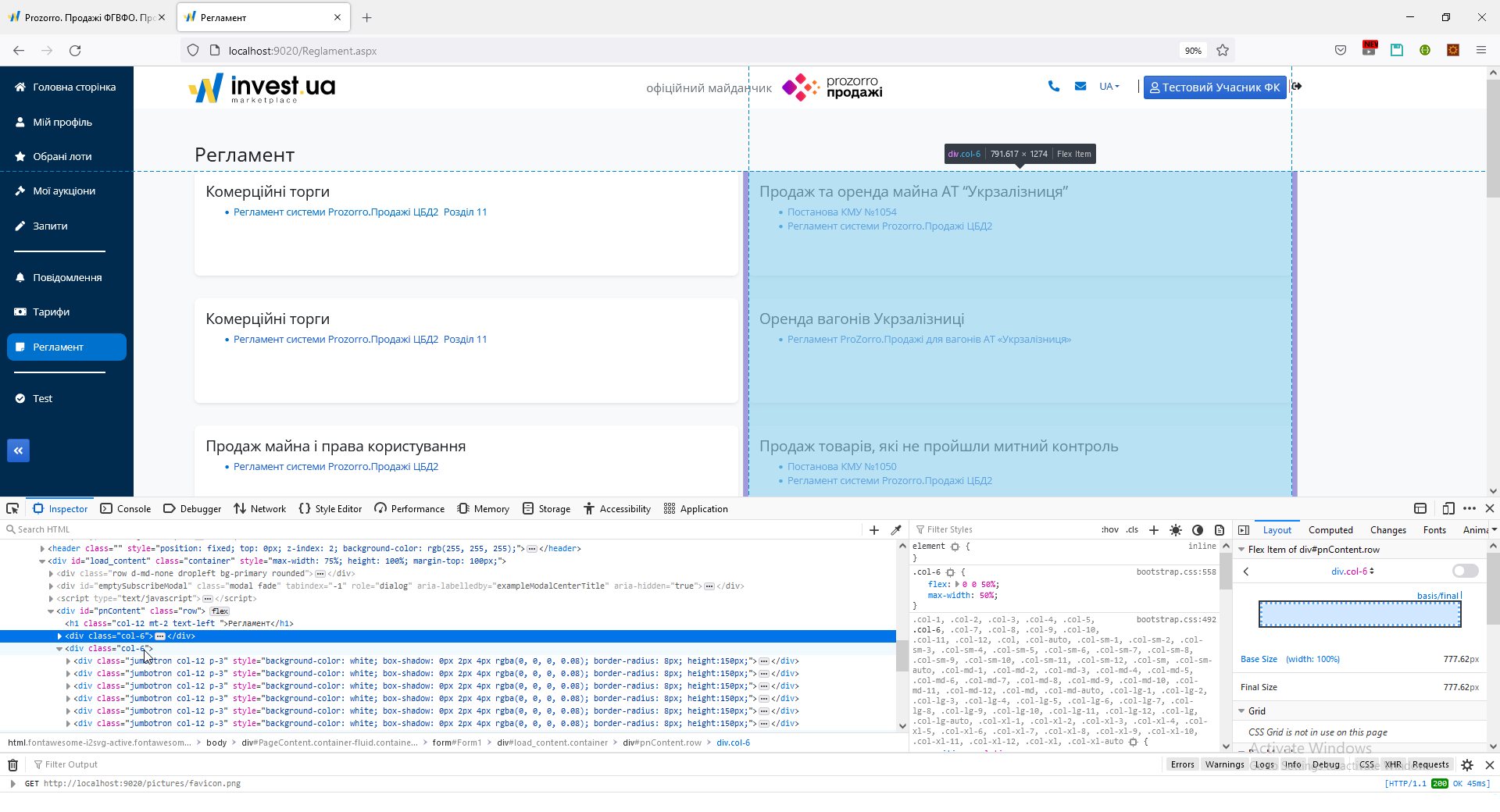
Task: Switch to the Console devtools tab
Action: coord(126,508)
